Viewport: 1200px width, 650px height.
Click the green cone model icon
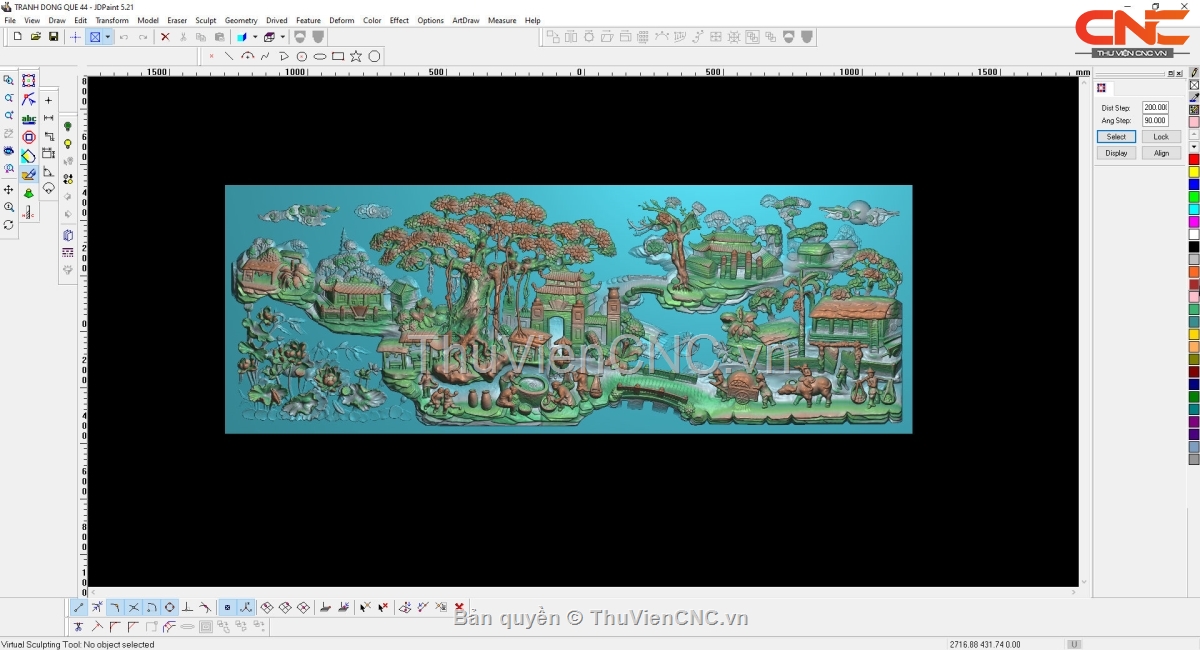click(29, 193)
